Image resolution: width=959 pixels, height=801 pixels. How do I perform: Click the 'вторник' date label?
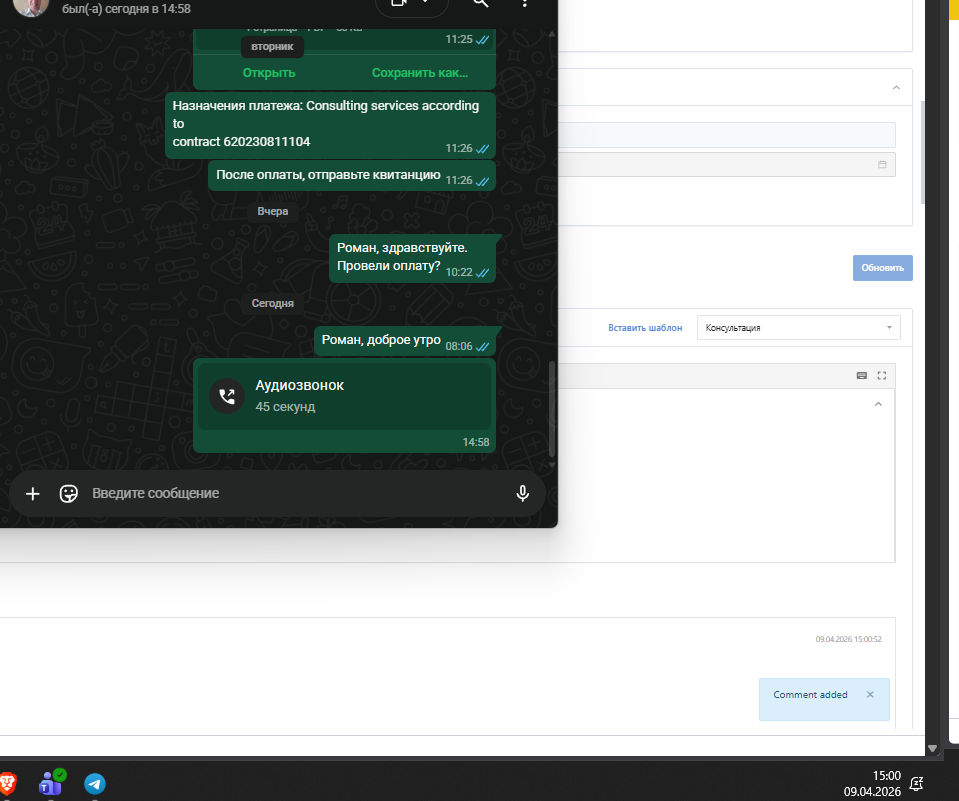(x=272, y=46)
